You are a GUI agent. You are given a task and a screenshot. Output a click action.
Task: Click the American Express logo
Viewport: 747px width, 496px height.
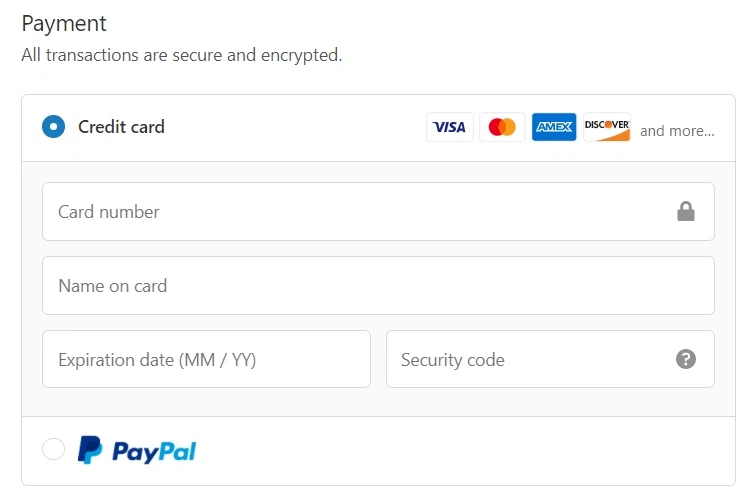point(554,127)
